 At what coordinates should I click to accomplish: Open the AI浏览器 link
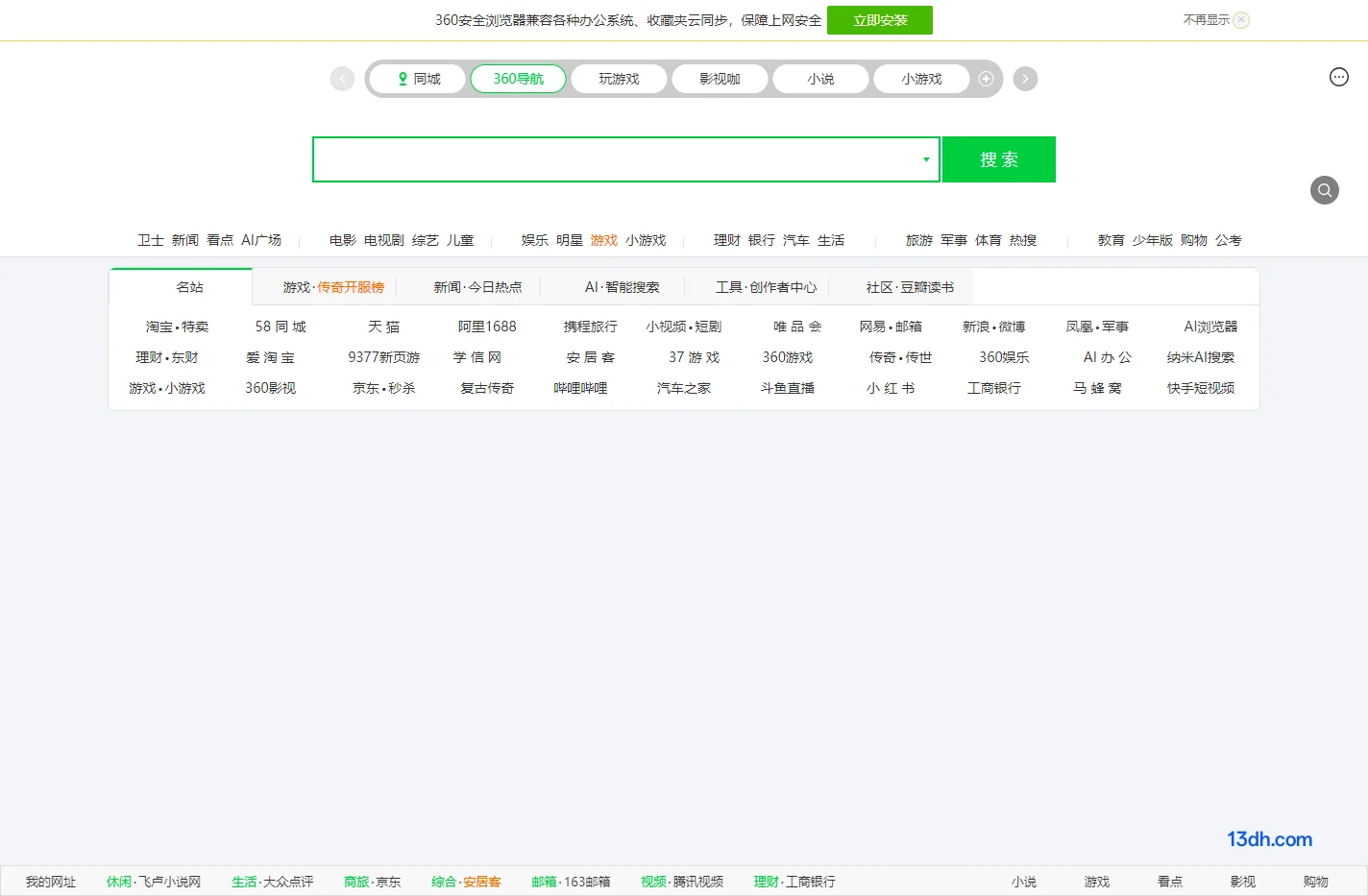pyautogui.click(x=1210, y=327)
